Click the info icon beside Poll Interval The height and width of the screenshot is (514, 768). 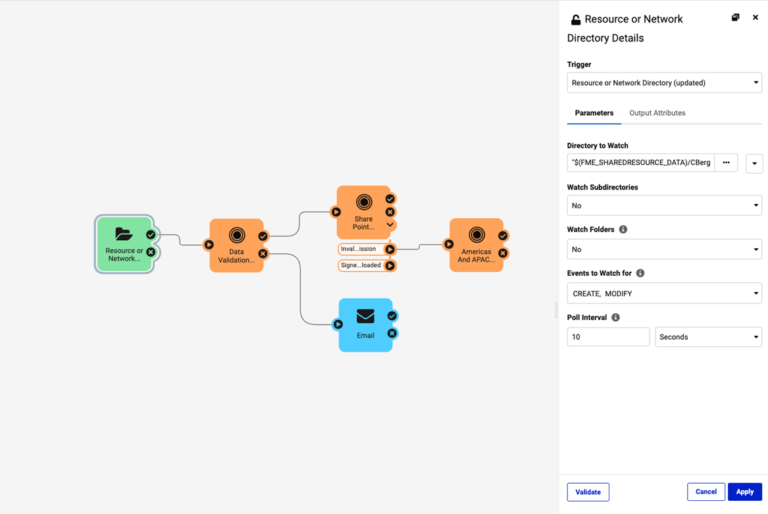click(616, 317)
